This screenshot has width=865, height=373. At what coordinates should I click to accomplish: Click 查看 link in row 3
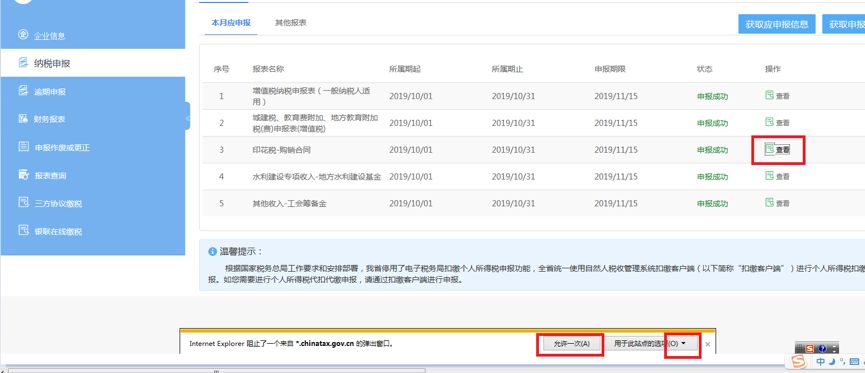[x=783, y=150]
